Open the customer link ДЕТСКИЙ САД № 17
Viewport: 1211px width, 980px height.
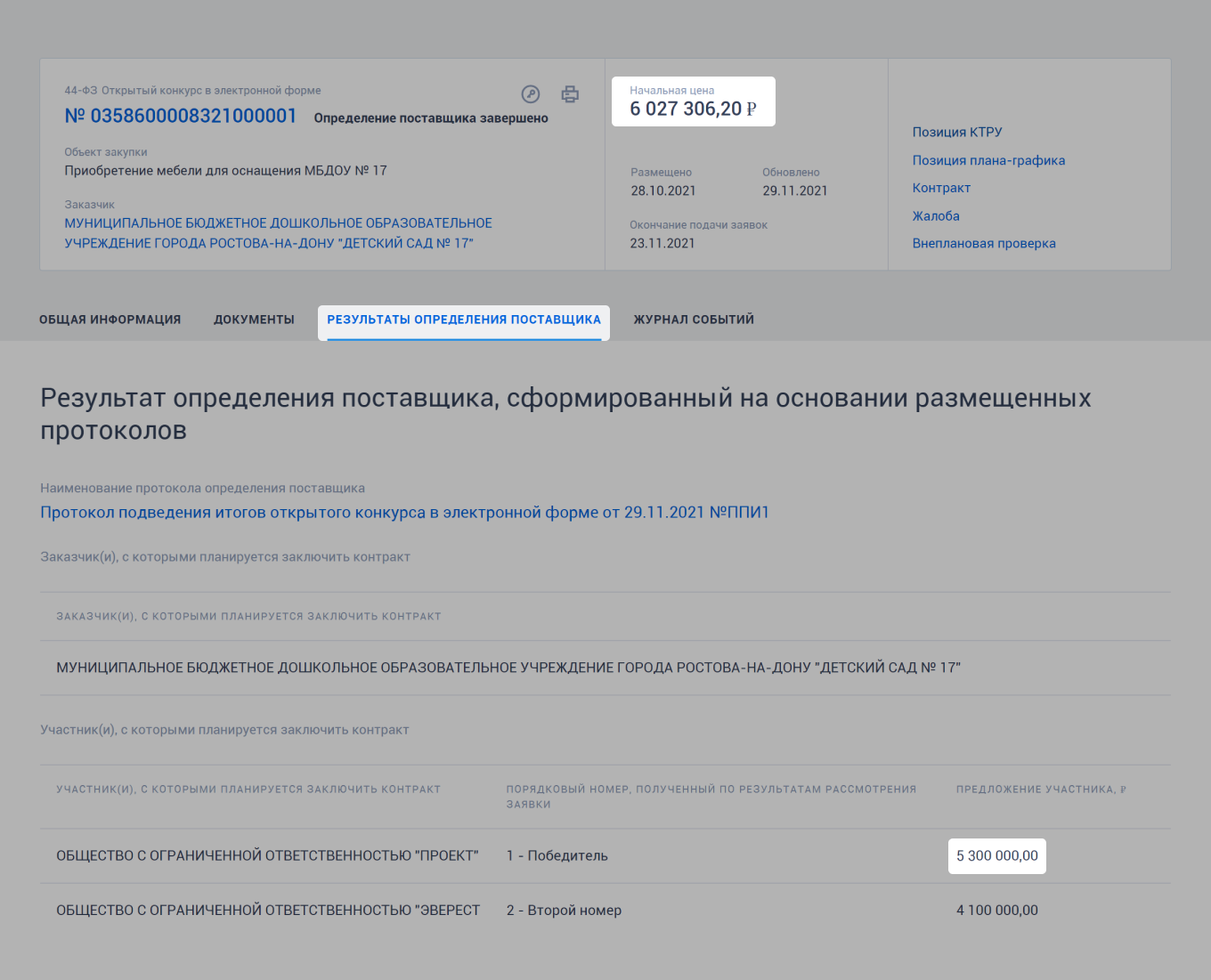[278, 233]
